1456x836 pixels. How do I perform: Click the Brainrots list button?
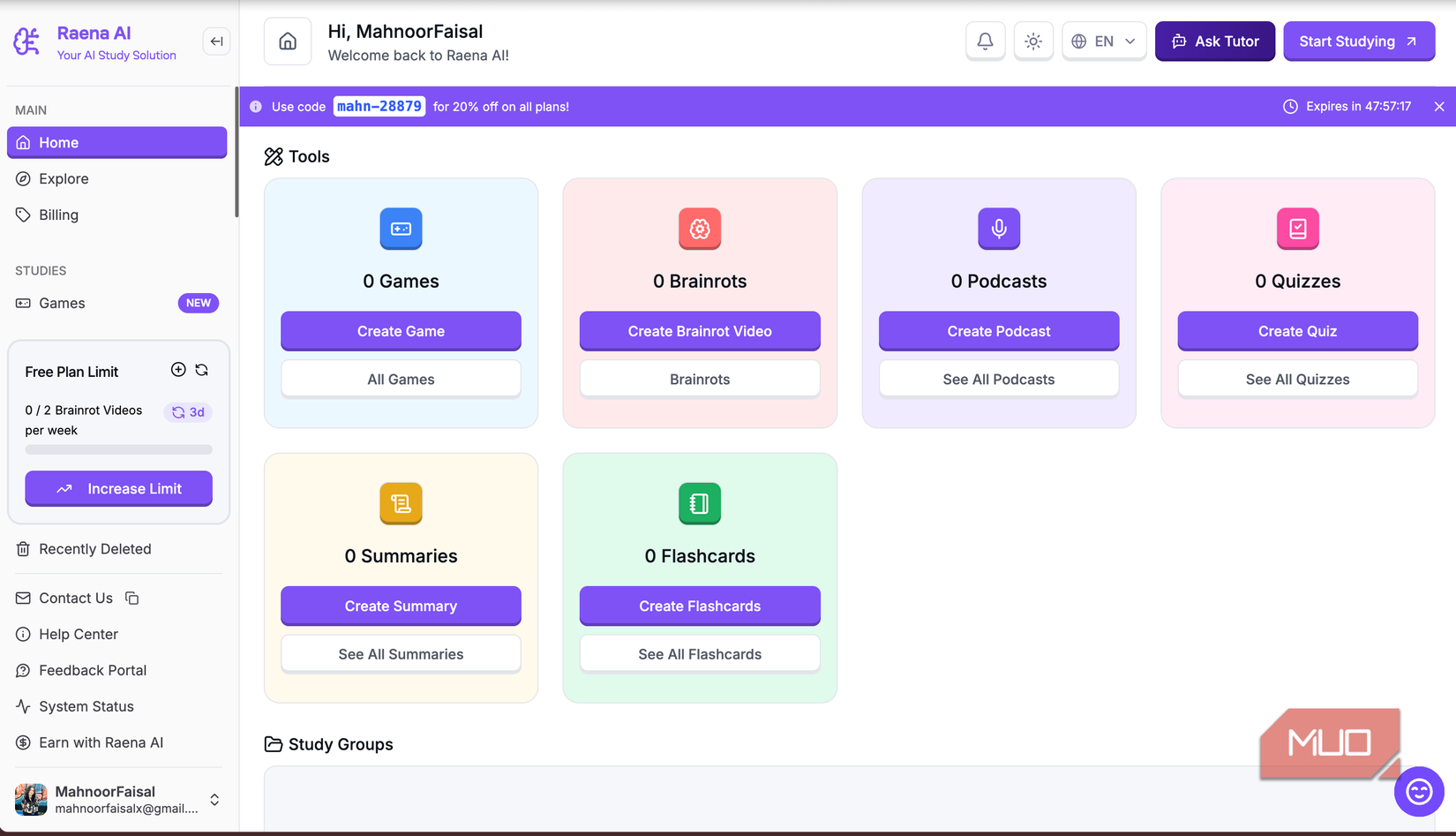(700, 380)
